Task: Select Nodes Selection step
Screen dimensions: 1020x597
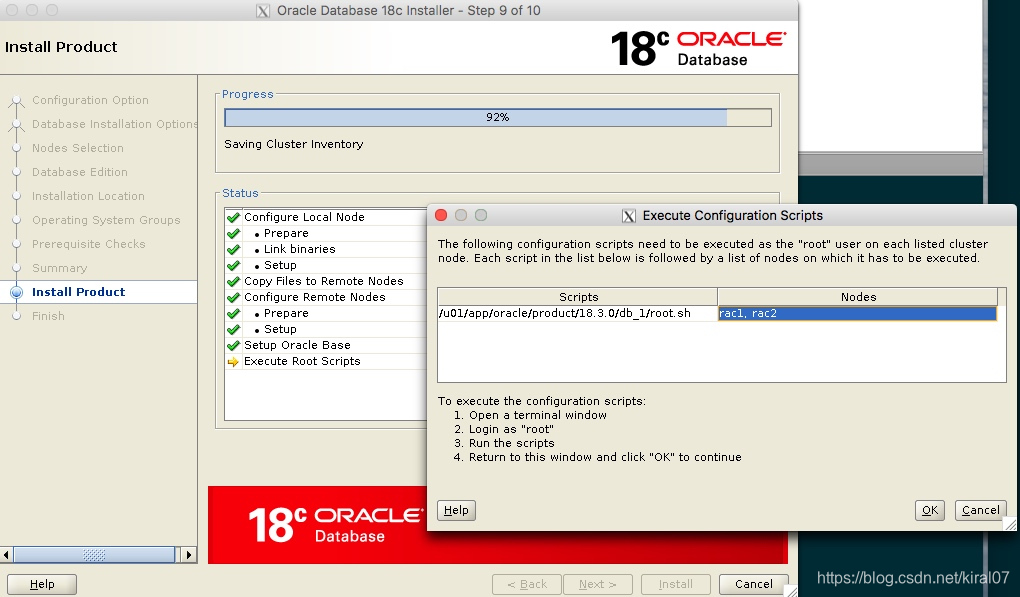Action: 77,148
